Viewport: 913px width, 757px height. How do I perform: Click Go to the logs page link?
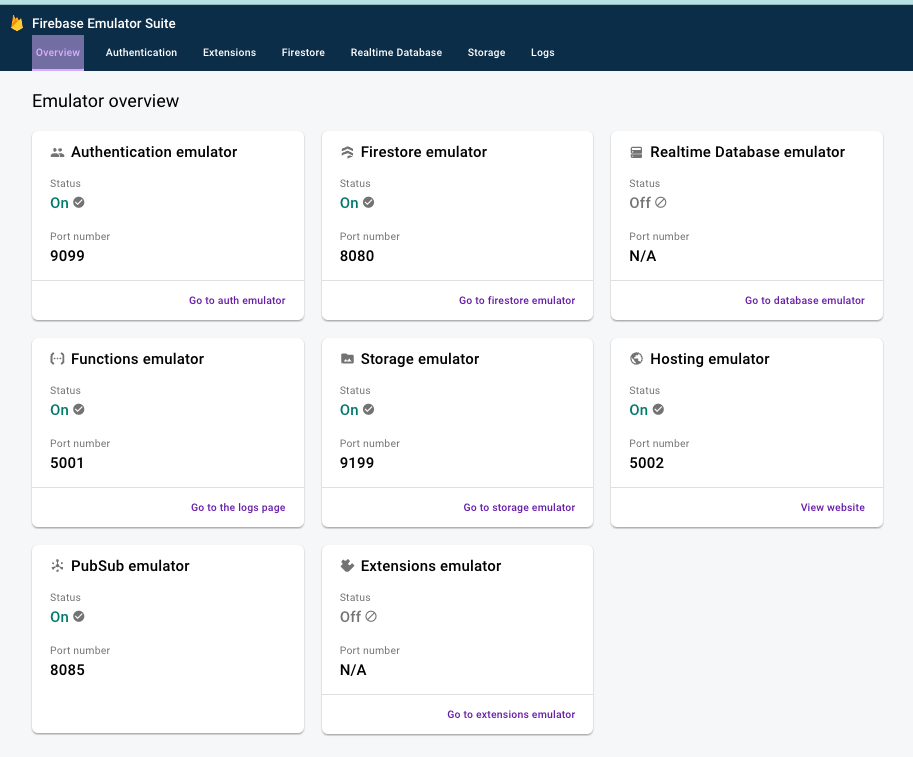(238, 508)
